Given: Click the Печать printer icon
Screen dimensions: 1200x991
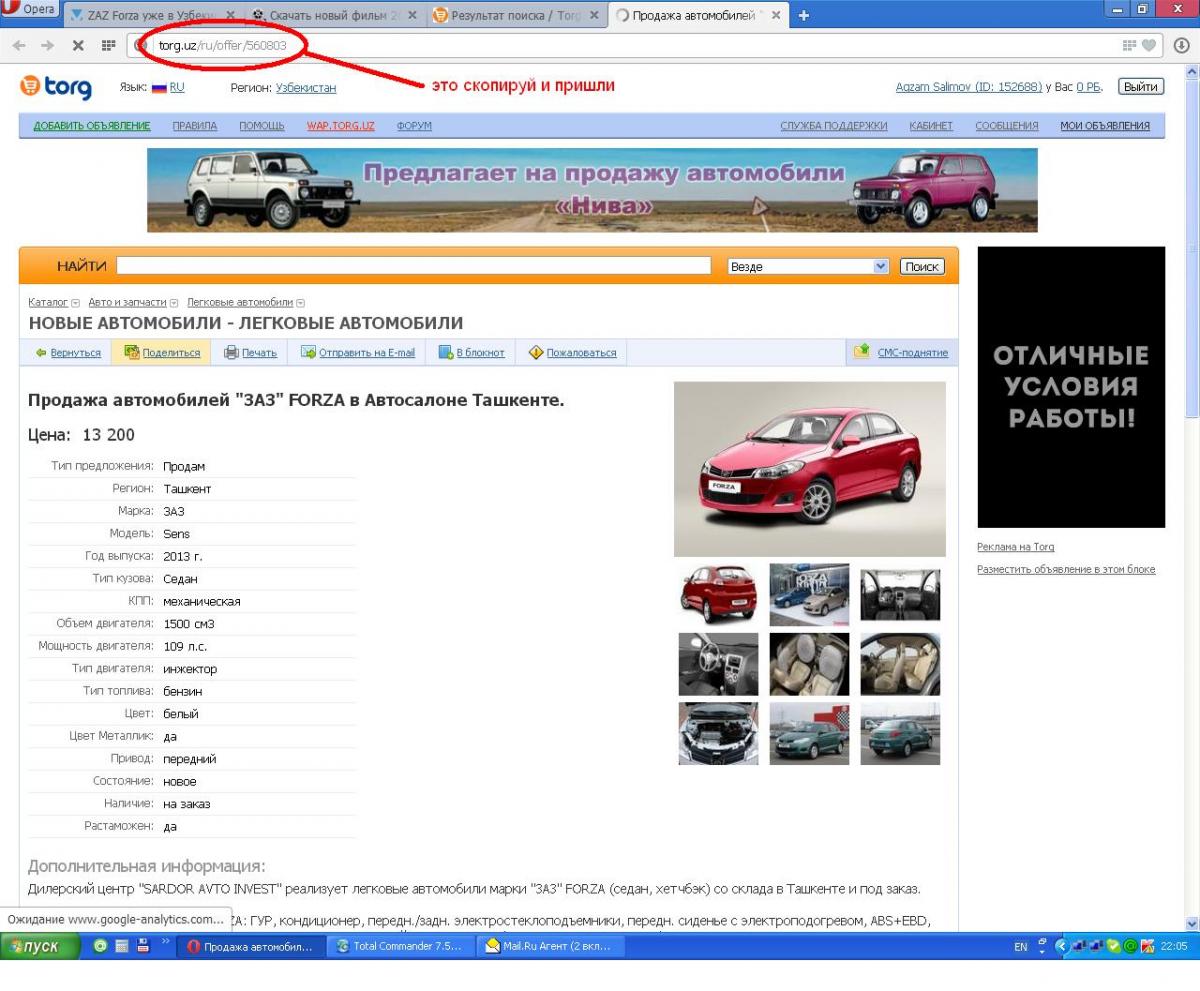Looking at the screenshot, I should 231,352.
